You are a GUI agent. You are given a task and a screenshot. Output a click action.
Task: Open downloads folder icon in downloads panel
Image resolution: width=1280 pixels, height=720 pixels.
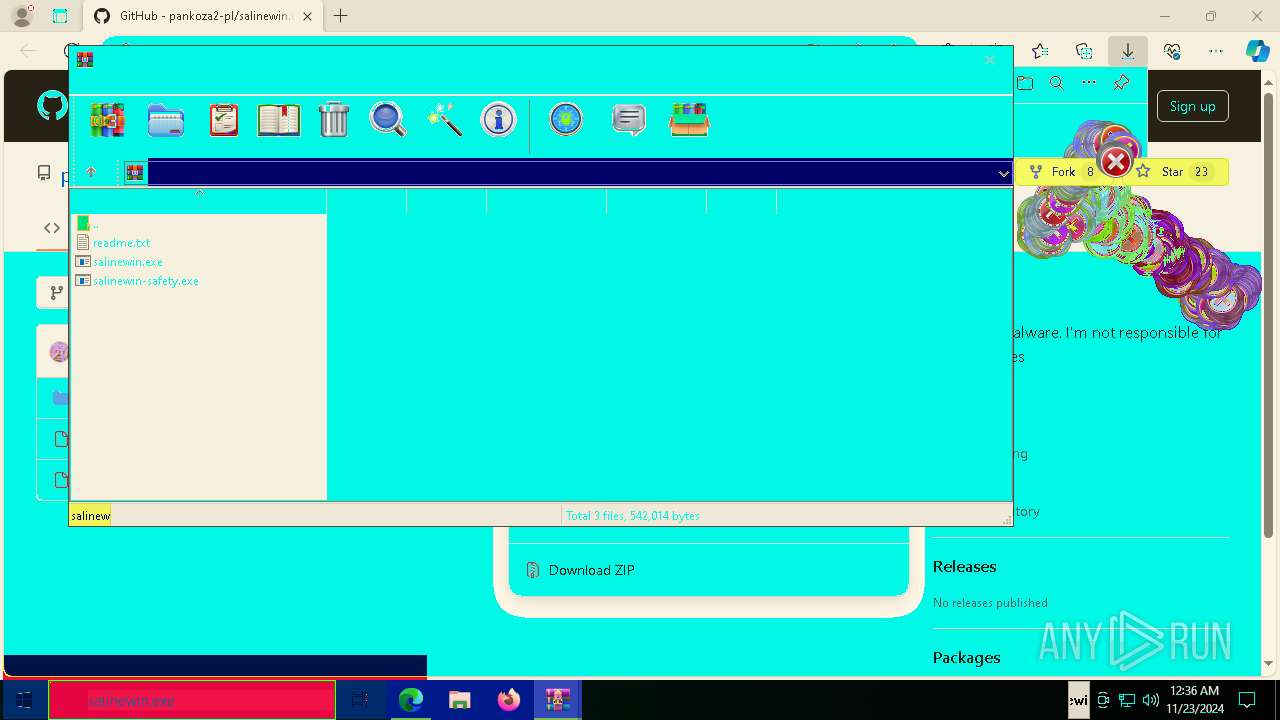point(1025,83)
